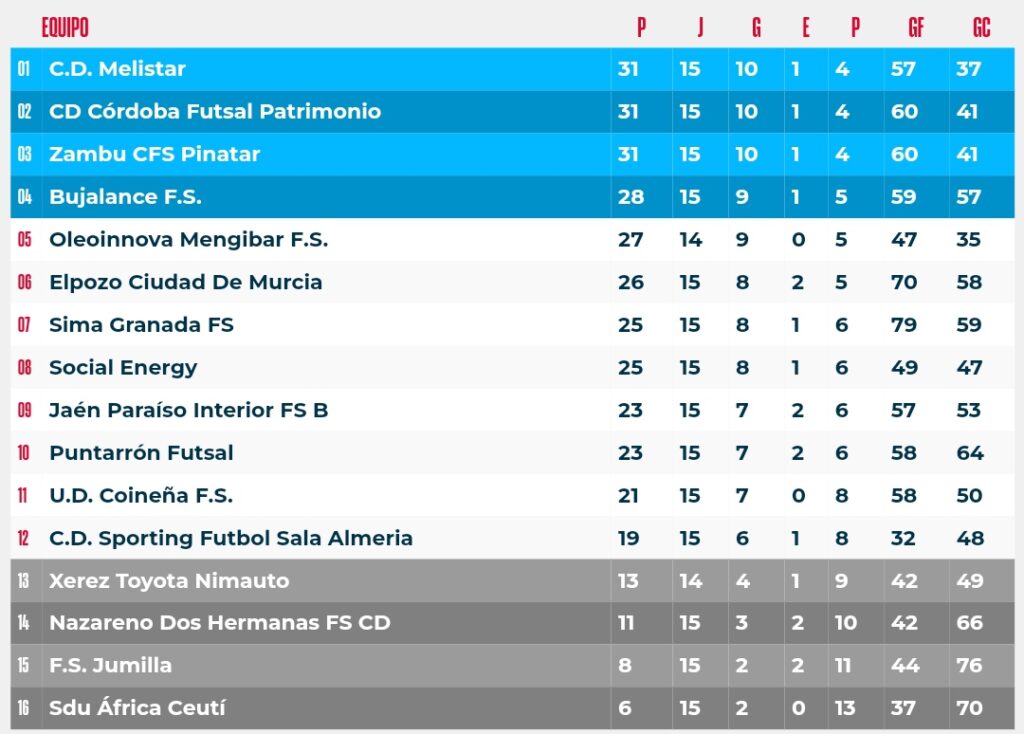Image resolution: width=1024 pixels, height=734 pixels.
Task: Open U.D. Coineña F.S. team
Action: [x=141, y=496]
